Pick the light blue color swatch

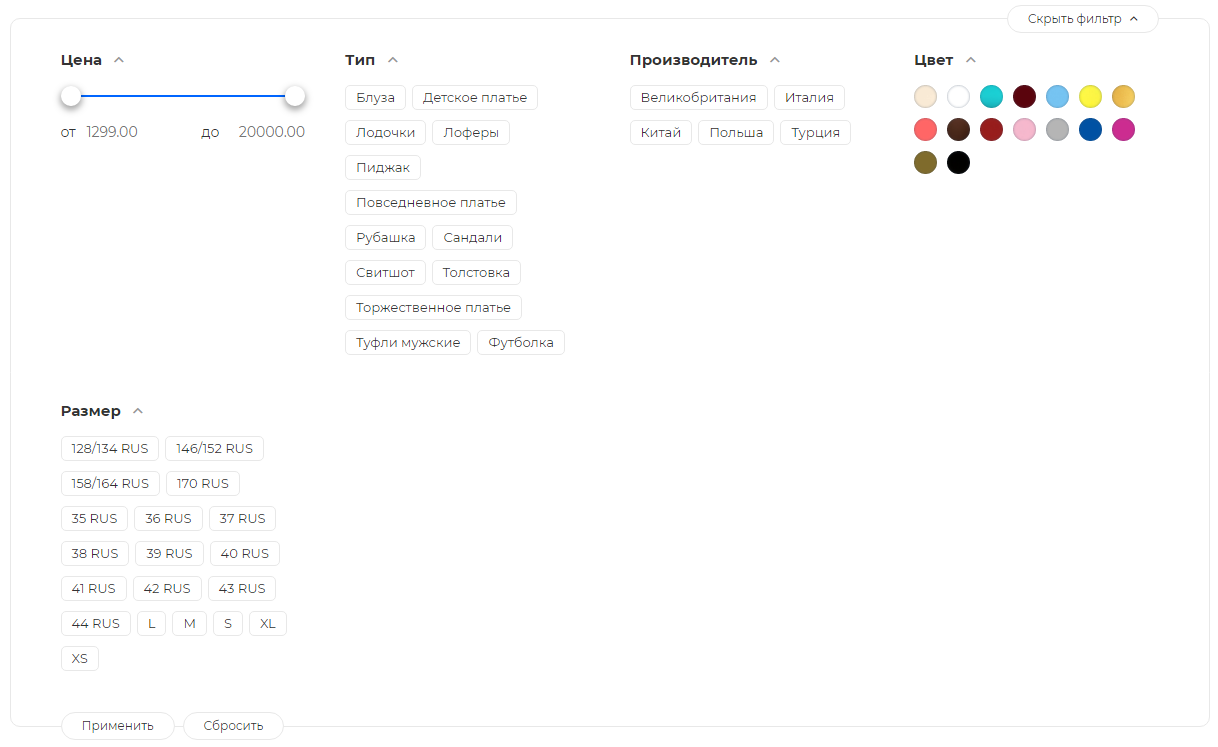[x=1057, y=97]
